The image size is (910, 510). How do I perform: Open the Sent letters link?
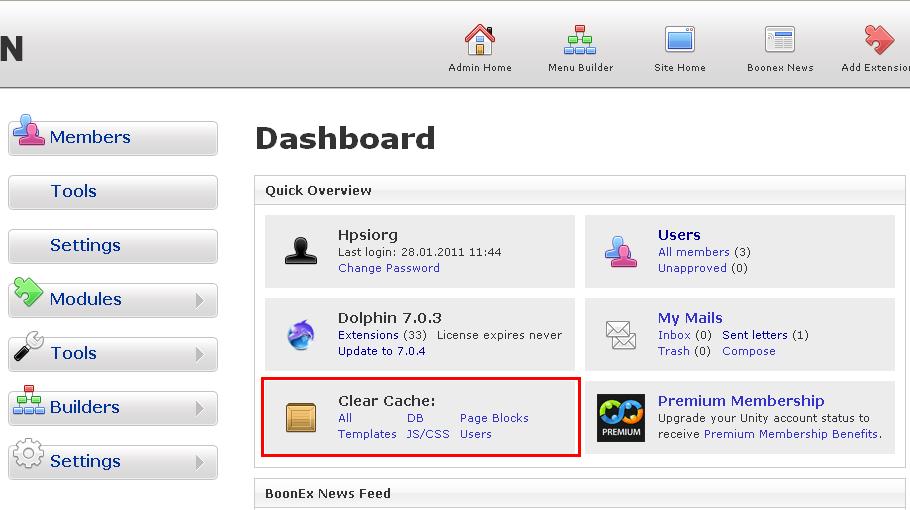click(754, 335)
